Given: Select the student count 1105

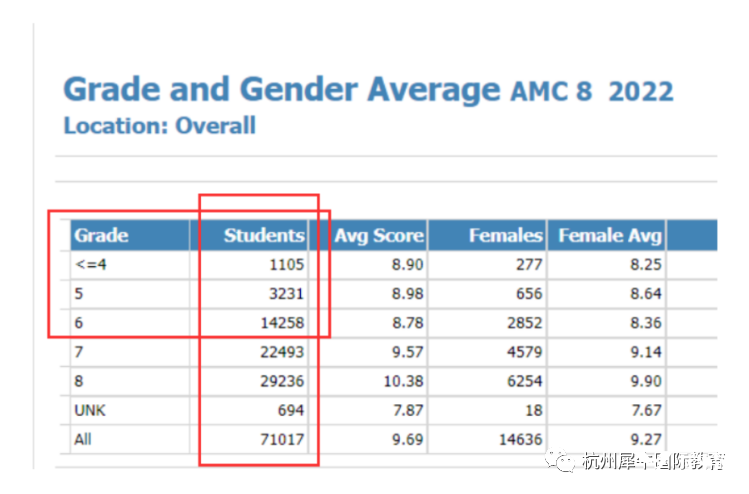Looking at the screenshot, I should point(287,265).
